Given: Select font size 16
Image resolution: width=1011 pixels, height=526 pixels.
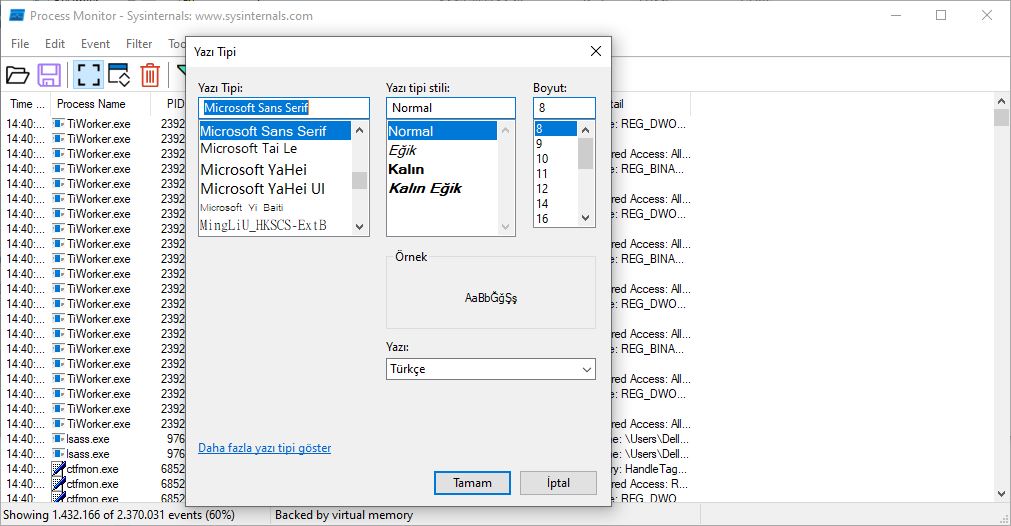Looking at the screenshot, I should pyautogui.click(x=556, y=219).
